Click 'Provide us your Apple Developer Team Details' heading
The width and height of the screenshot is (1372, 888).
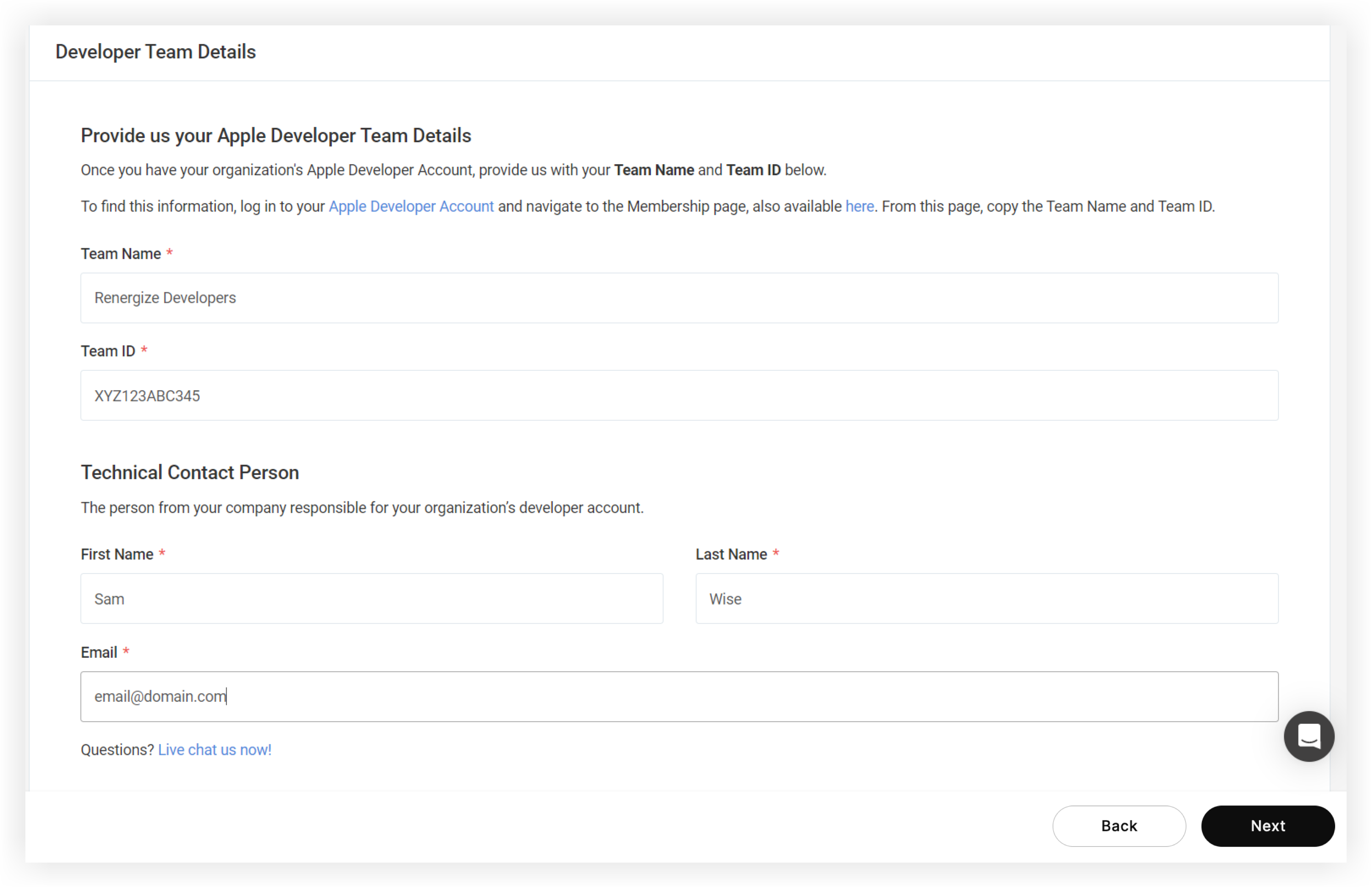[x=276, y=135]
